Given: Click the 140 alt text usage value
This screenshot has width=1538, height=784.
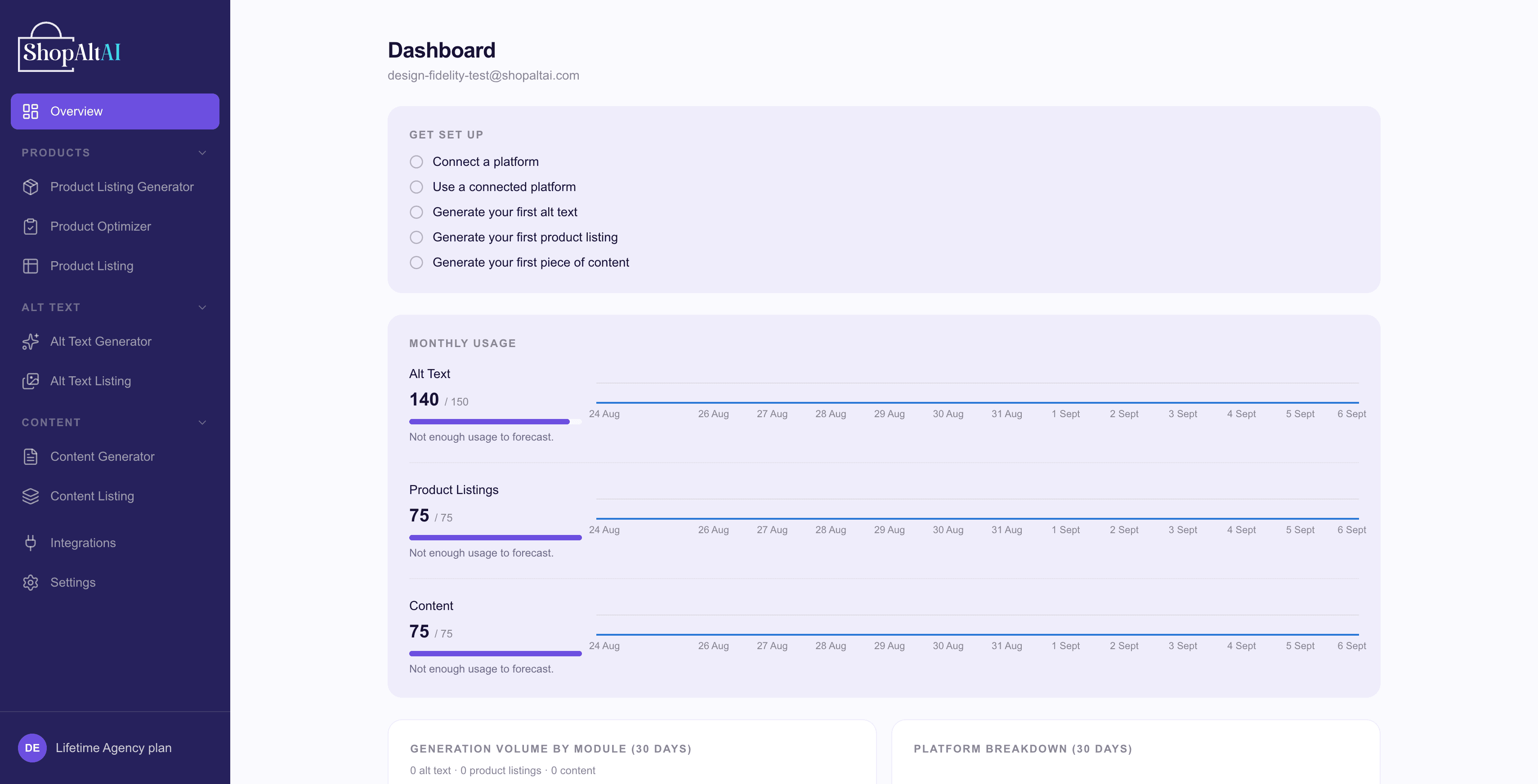Looking at the screenshot, I should coord(424,400).
